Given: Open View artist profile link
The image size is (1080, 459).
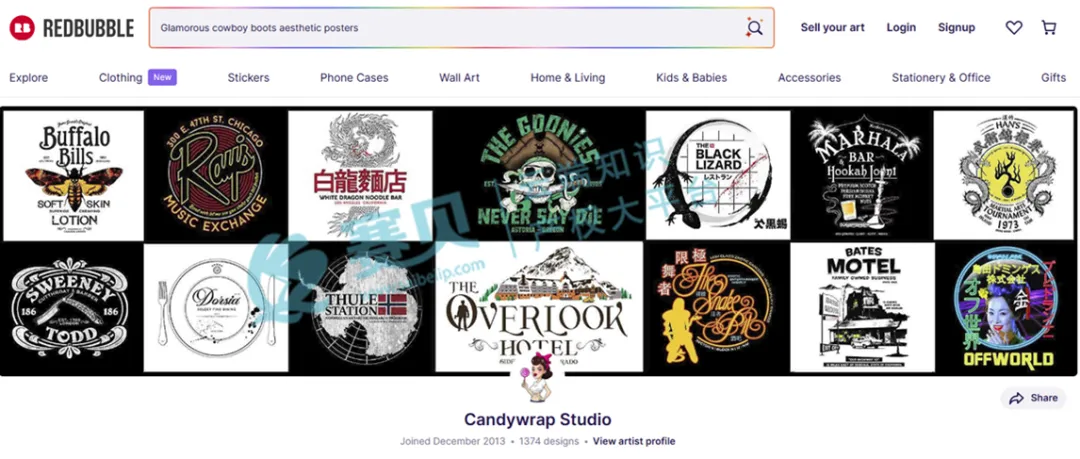Looking at the screenshot, I should coord(634,441).
